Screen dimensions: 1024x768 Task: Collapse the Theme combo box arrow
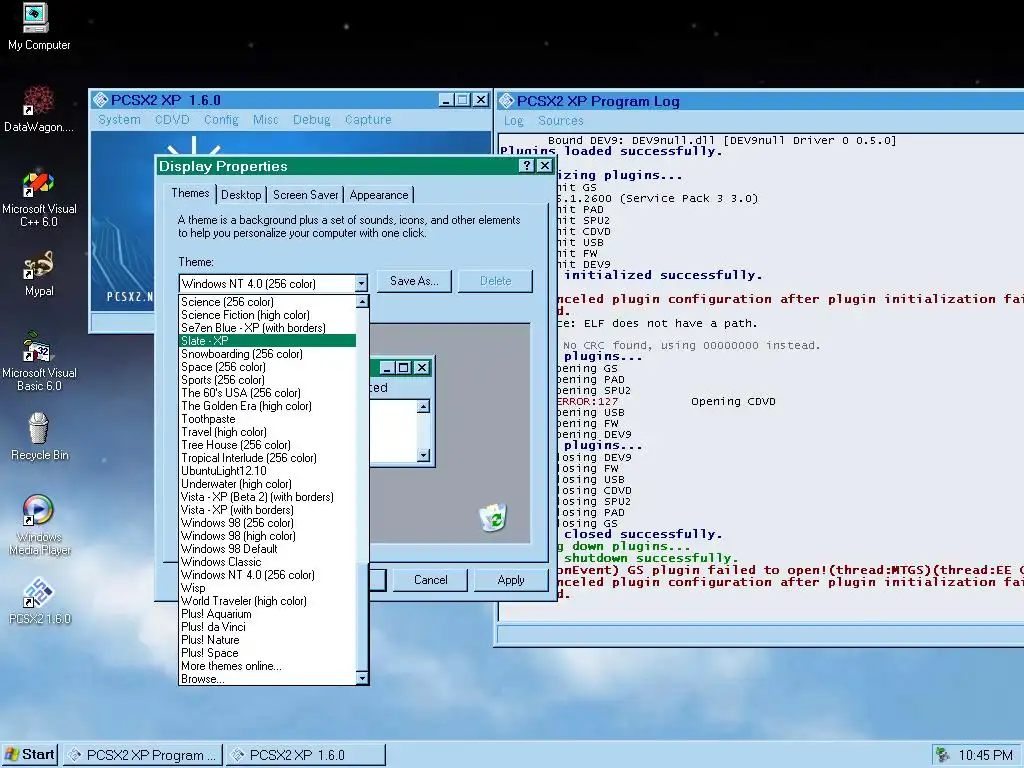click(361, 283)
